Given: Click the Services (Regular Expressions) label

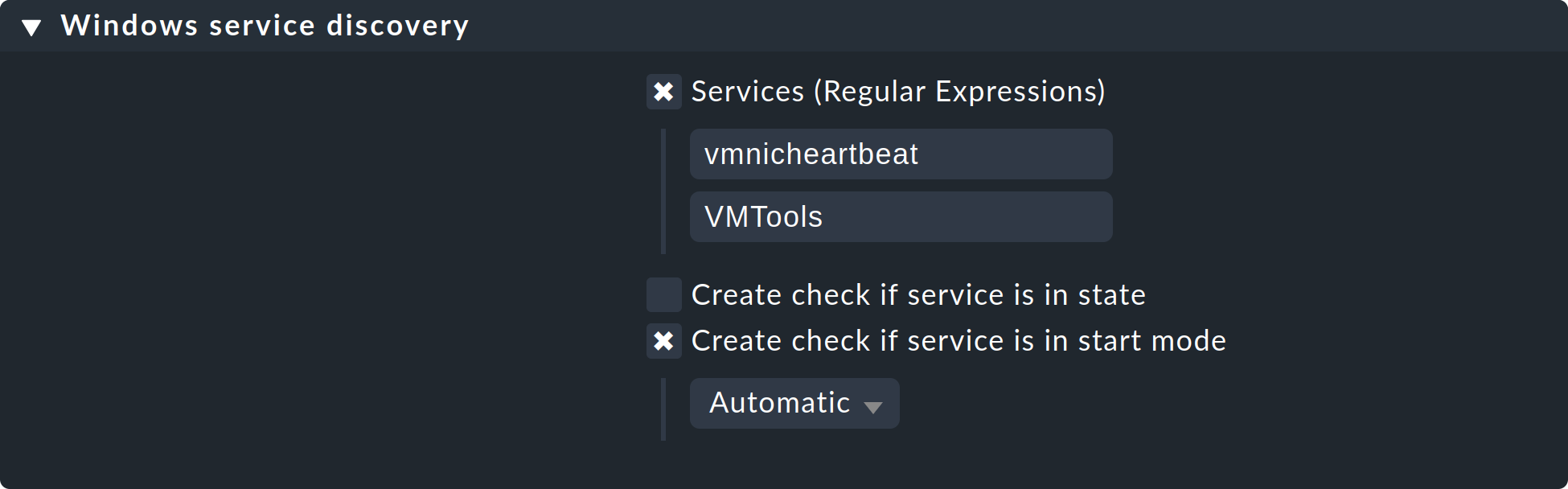Looking at the screenshot, I should [899, 91].
